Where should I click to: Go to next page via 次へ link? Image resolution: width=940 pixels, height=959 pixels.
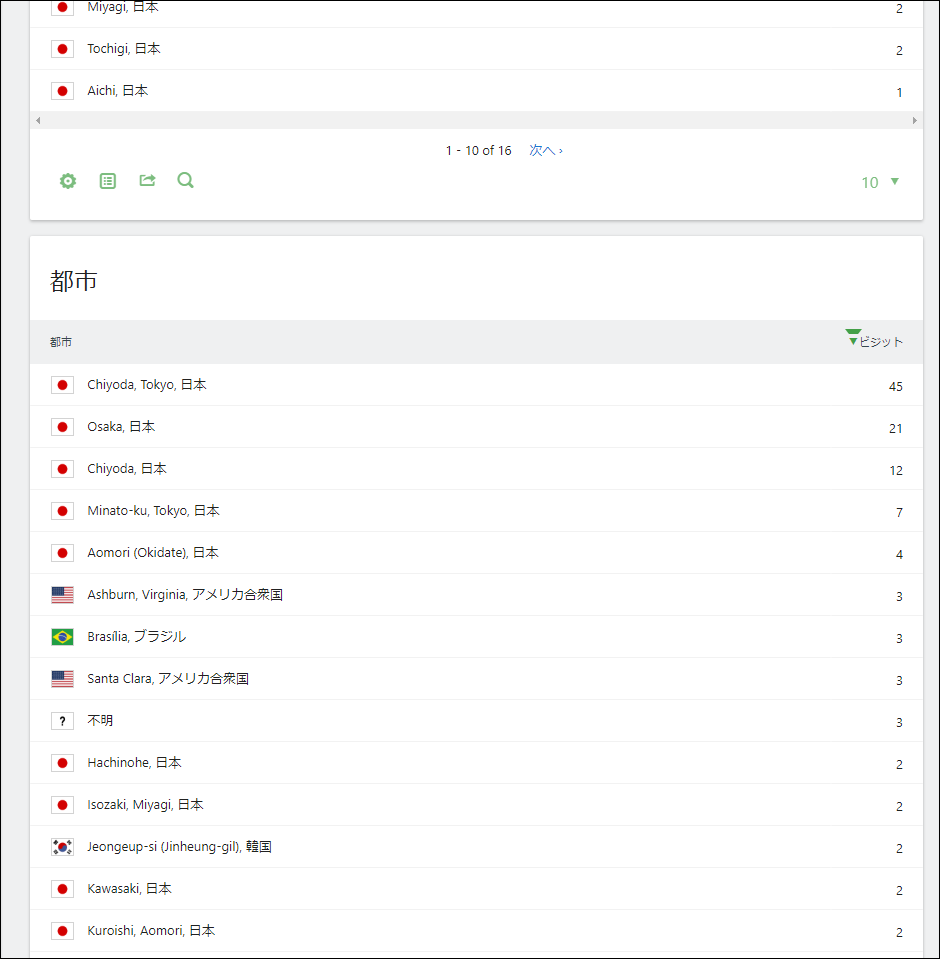click(x=545, y=151)
